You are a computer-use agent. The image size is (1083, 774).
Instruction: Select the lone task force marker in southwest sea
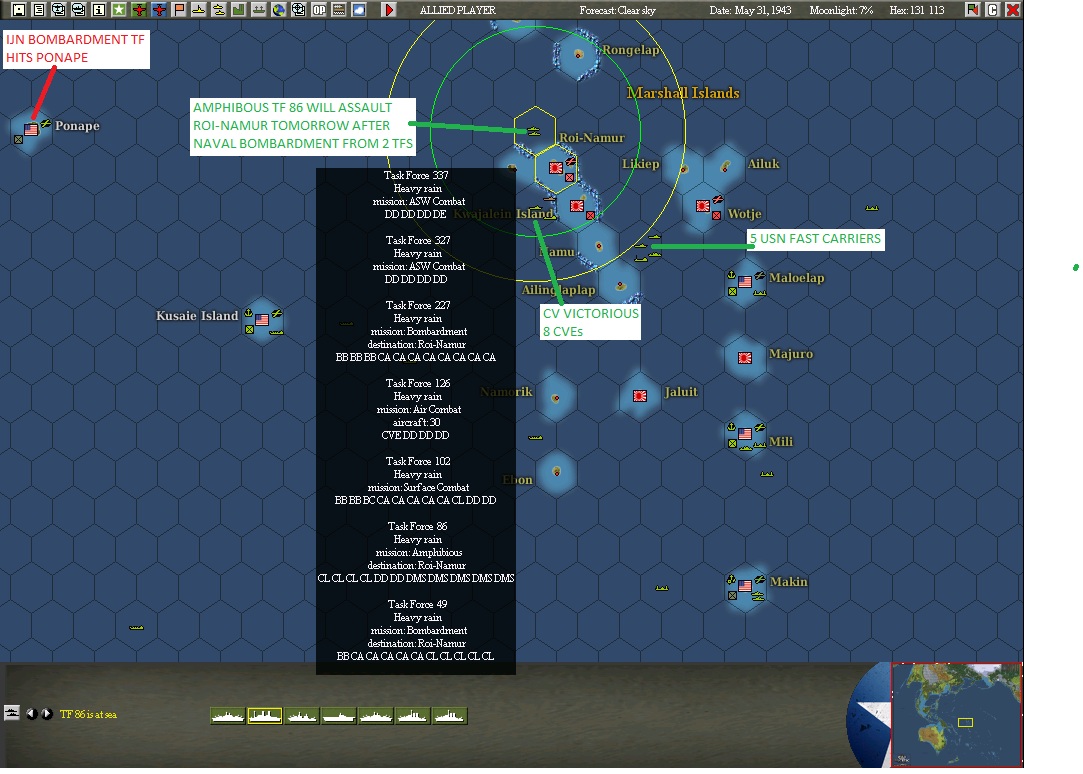click(x=137, y=627)
